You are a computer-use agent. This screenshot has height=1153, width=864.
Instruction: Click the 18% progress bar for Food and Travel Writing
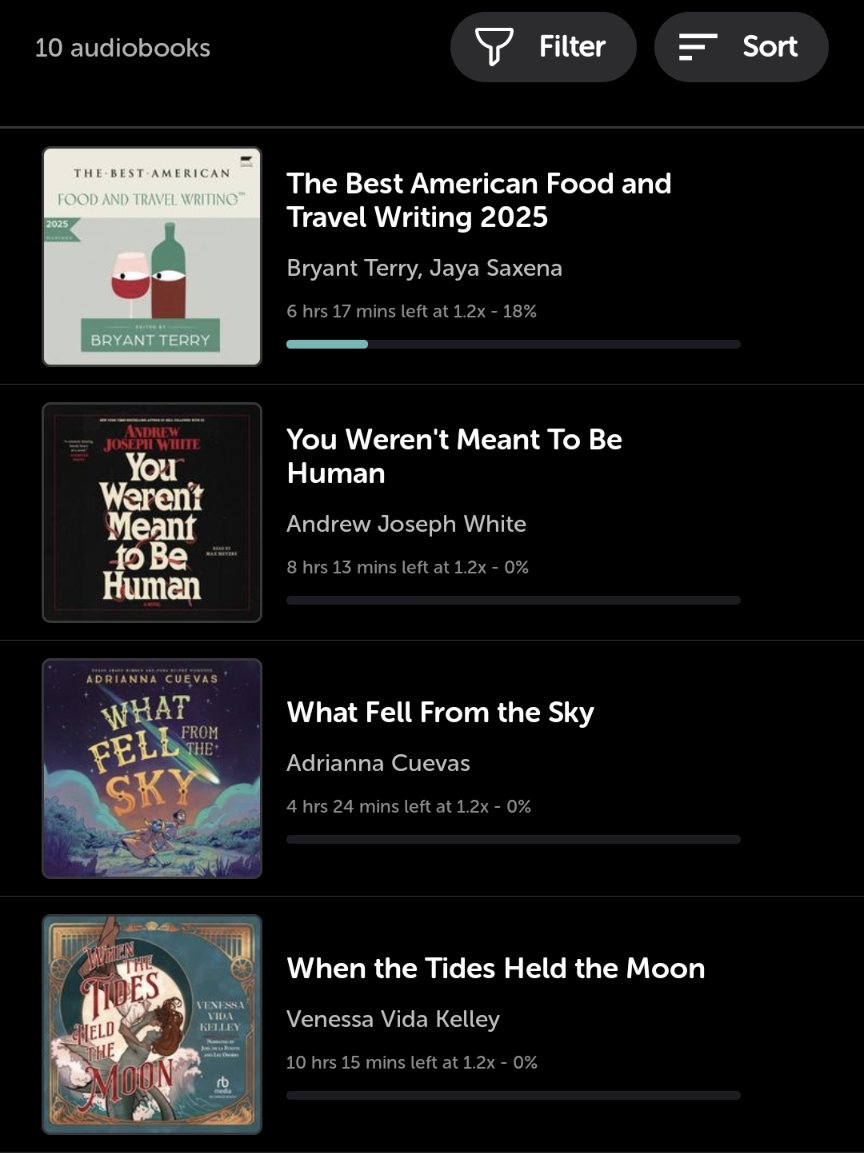pos(513,344)
